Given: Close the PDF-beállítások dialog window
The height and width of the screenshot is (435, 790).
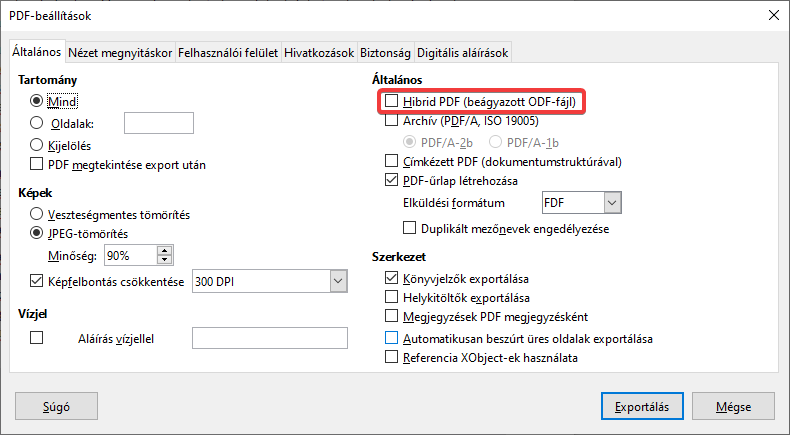Looking at the screenshot, I should [772, 15].
